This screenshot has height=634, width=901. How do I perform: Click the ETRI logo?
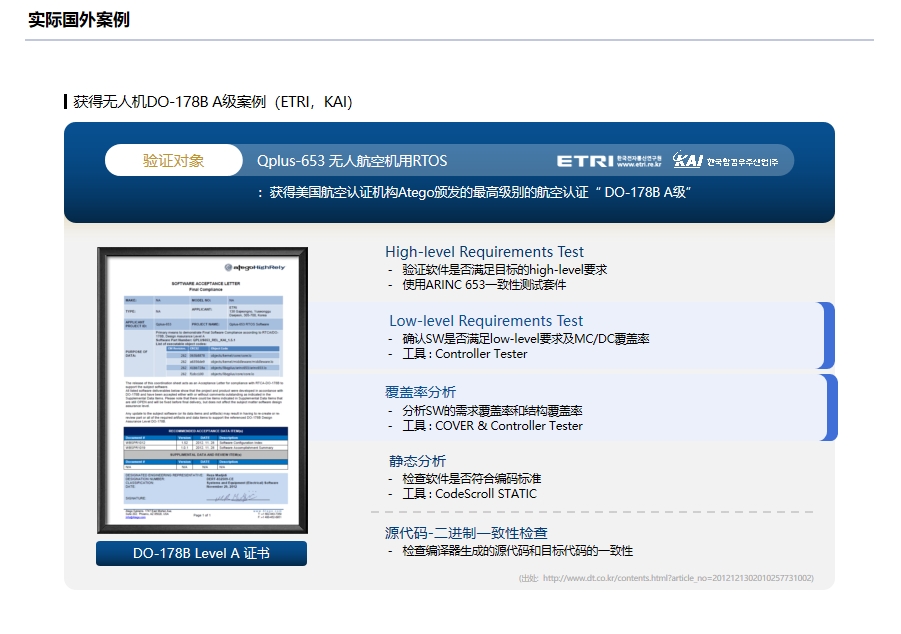point(609,161)
